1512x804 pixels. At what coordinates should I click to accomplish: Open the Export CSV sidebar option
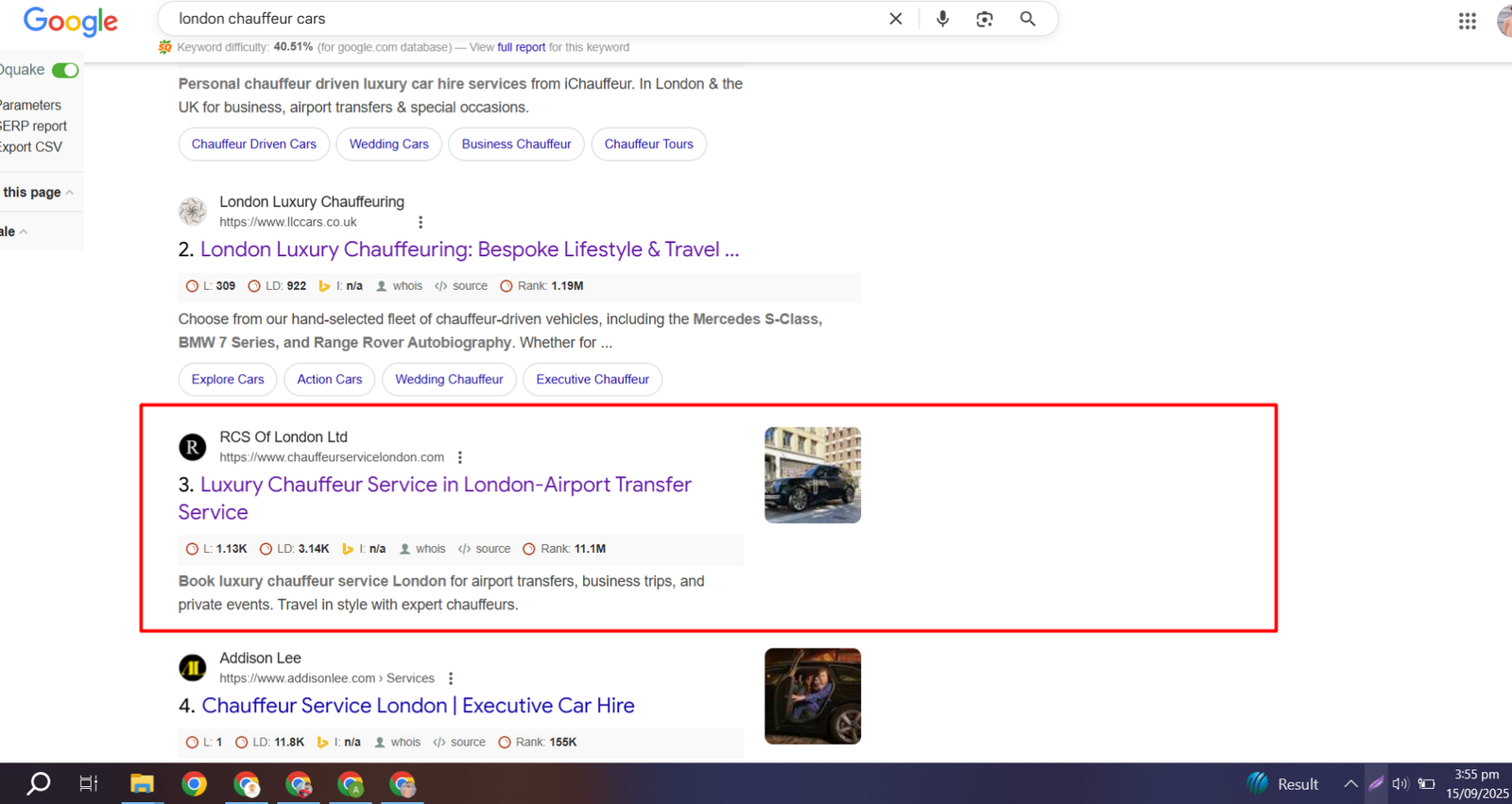click(x=30, y=147)
